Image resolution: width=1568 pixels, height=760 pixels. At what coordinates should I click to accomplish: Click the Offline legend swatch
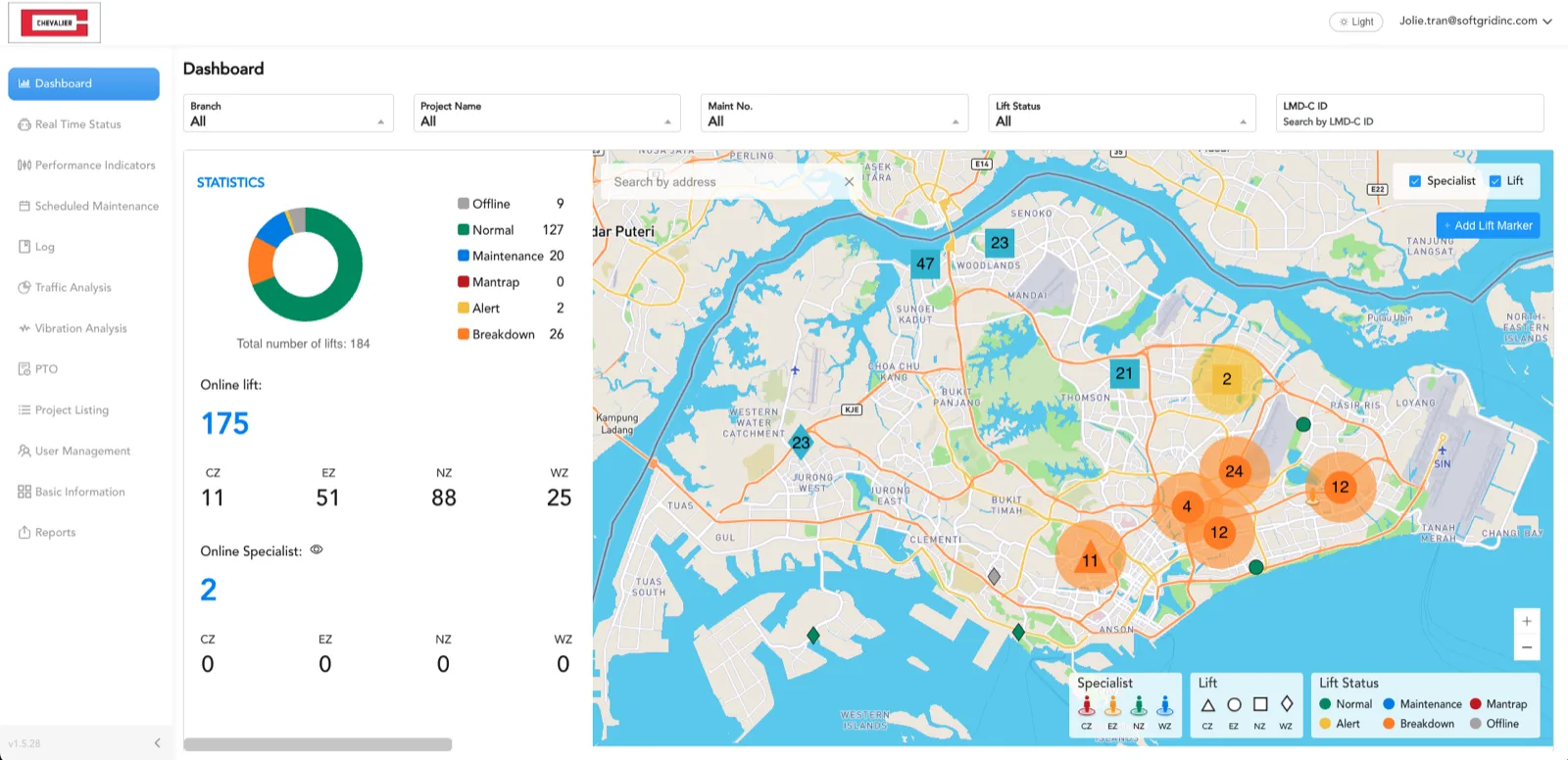pos(464,204)
